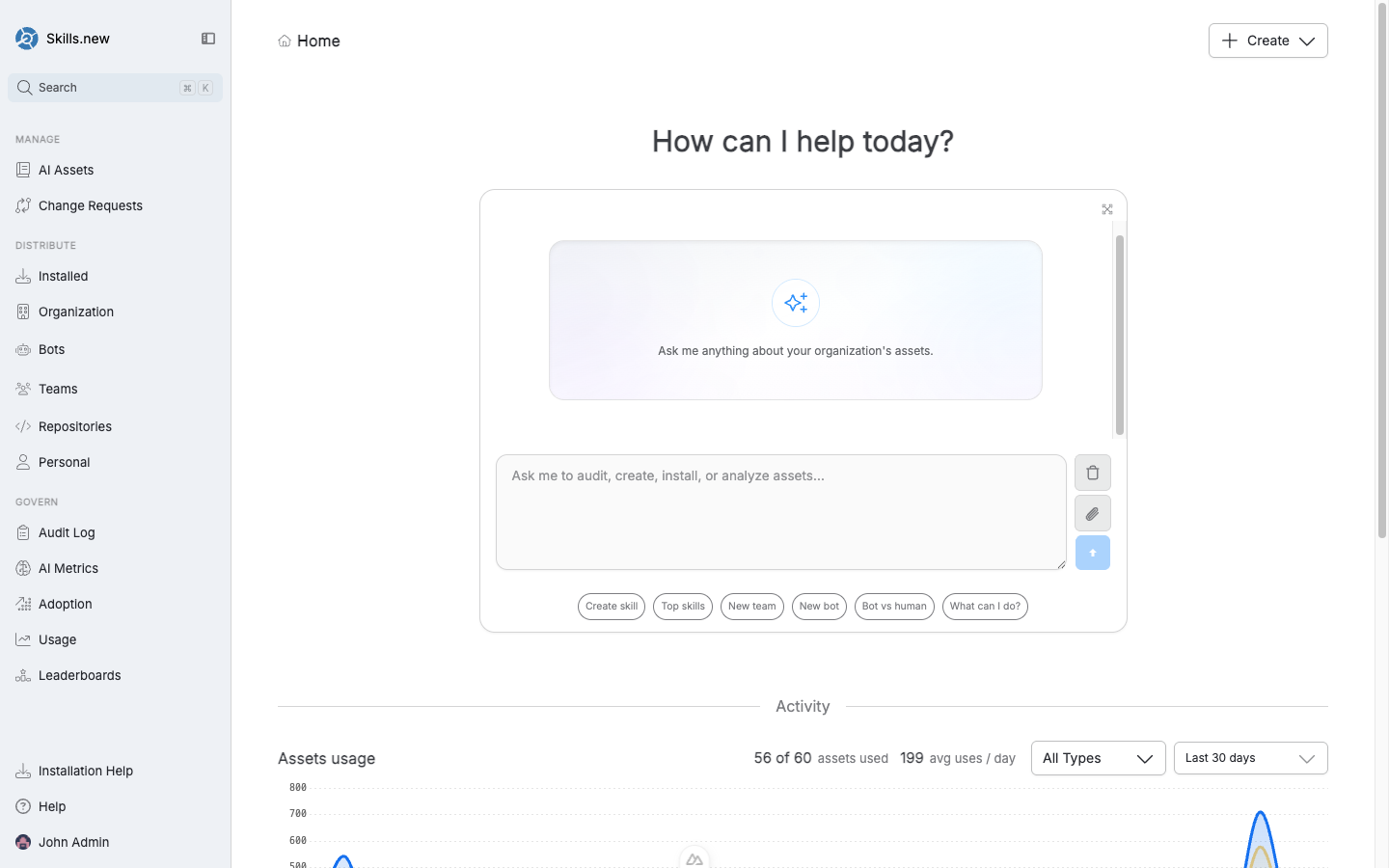This screenshot has width=1389, height=868.
Task: Focus the Ask me to audit text area
Action: [780, 512]
